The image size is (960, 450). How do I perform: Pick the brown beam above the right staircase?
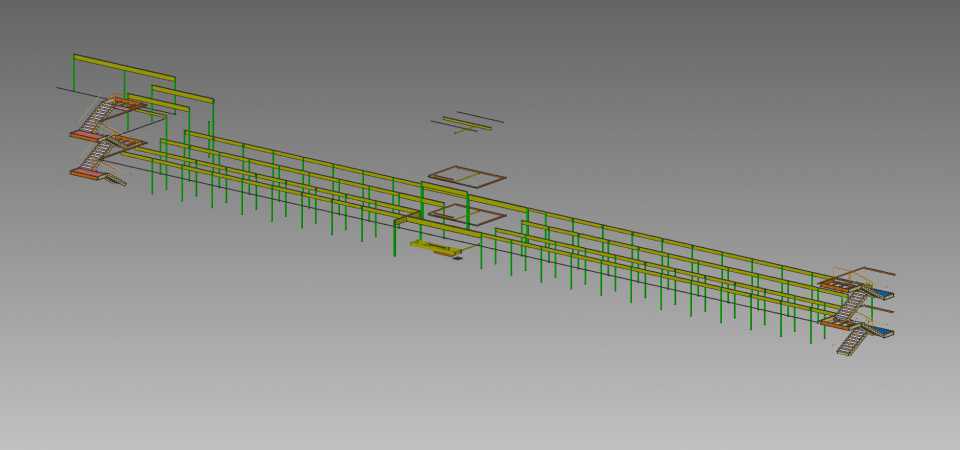tap(878, 271)
